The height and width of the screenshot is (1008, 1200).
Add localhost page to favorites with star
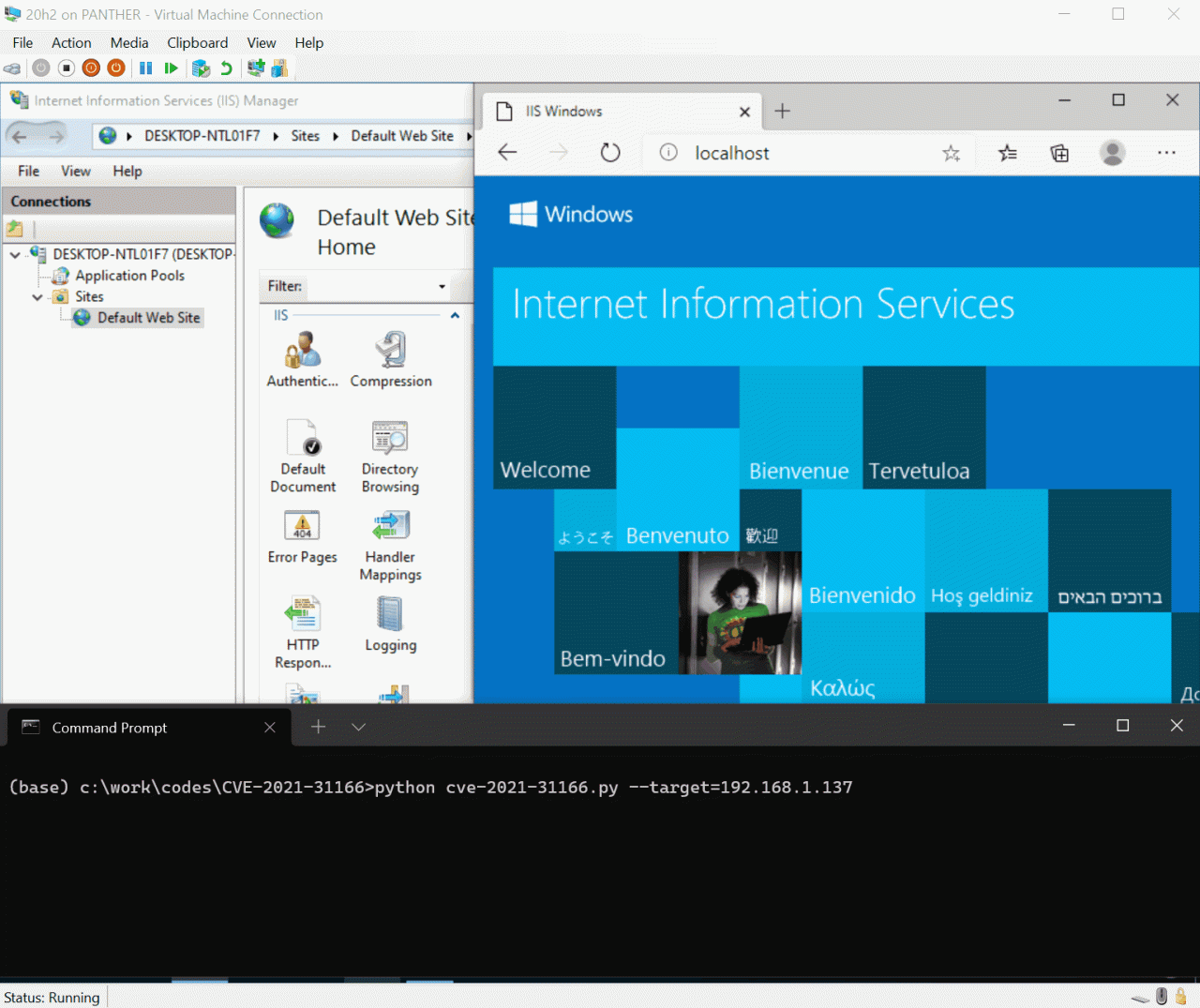951,153
